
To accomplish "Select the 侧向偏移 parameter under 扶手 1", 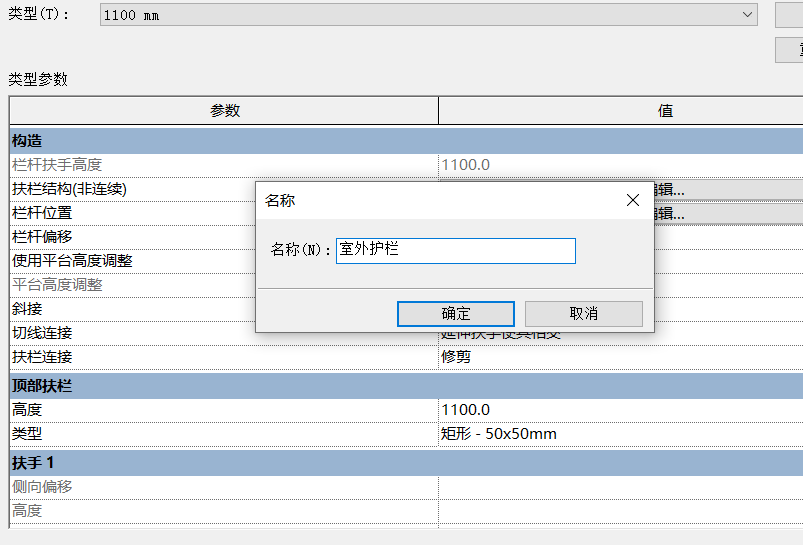I will point(42,487).
